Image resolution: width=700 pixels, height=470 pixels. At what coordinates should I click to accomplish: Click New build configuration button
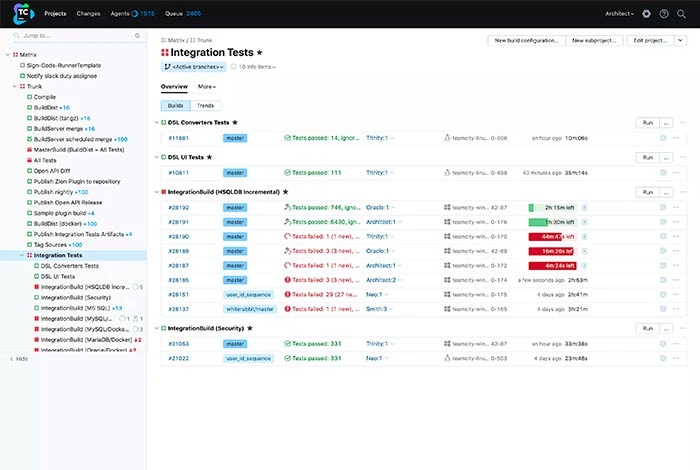[x=526, y=40]
